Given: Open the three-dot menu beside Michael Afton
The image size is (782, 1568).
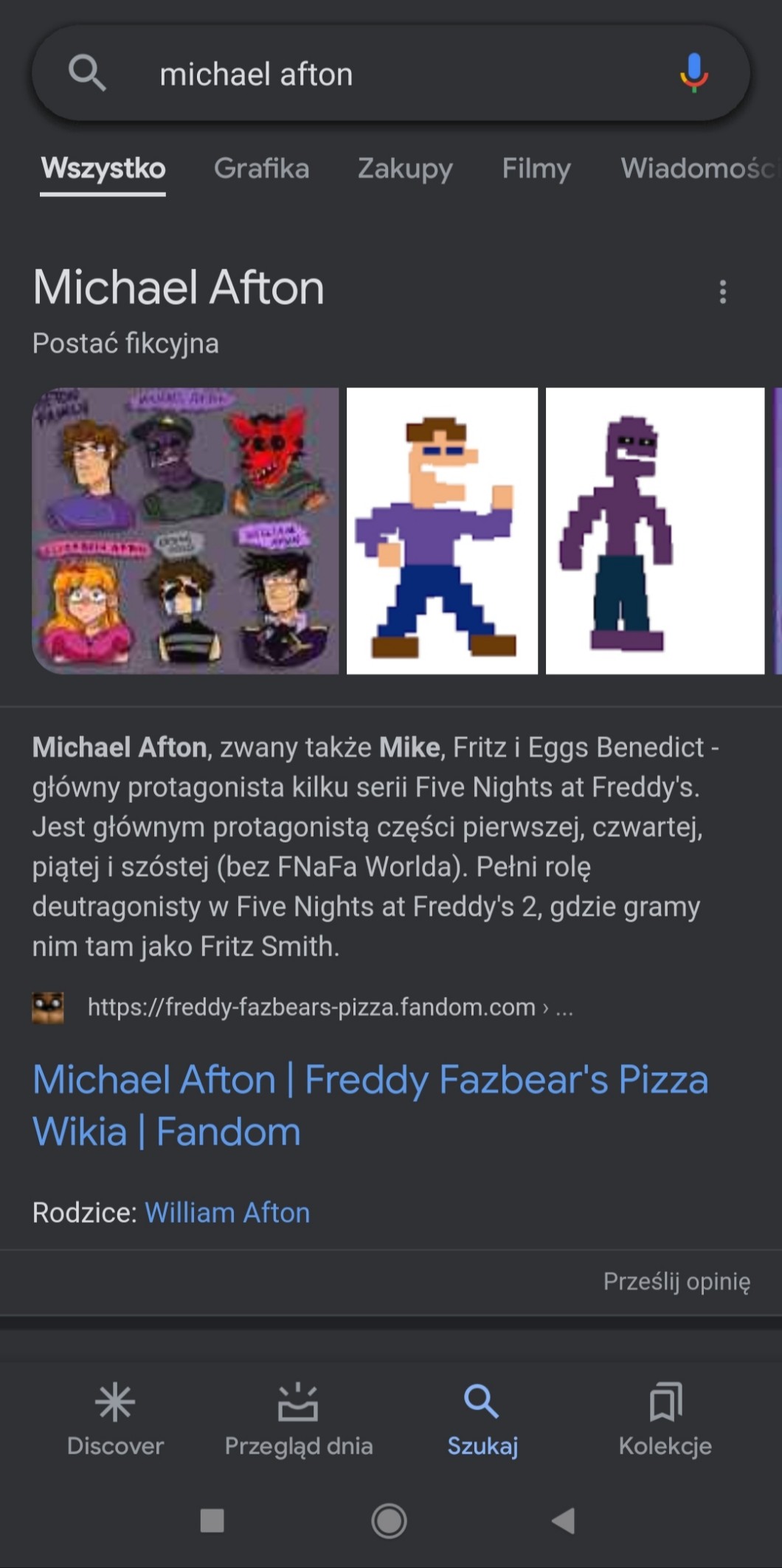Looking at the screenshot, I should coord(723,292).
